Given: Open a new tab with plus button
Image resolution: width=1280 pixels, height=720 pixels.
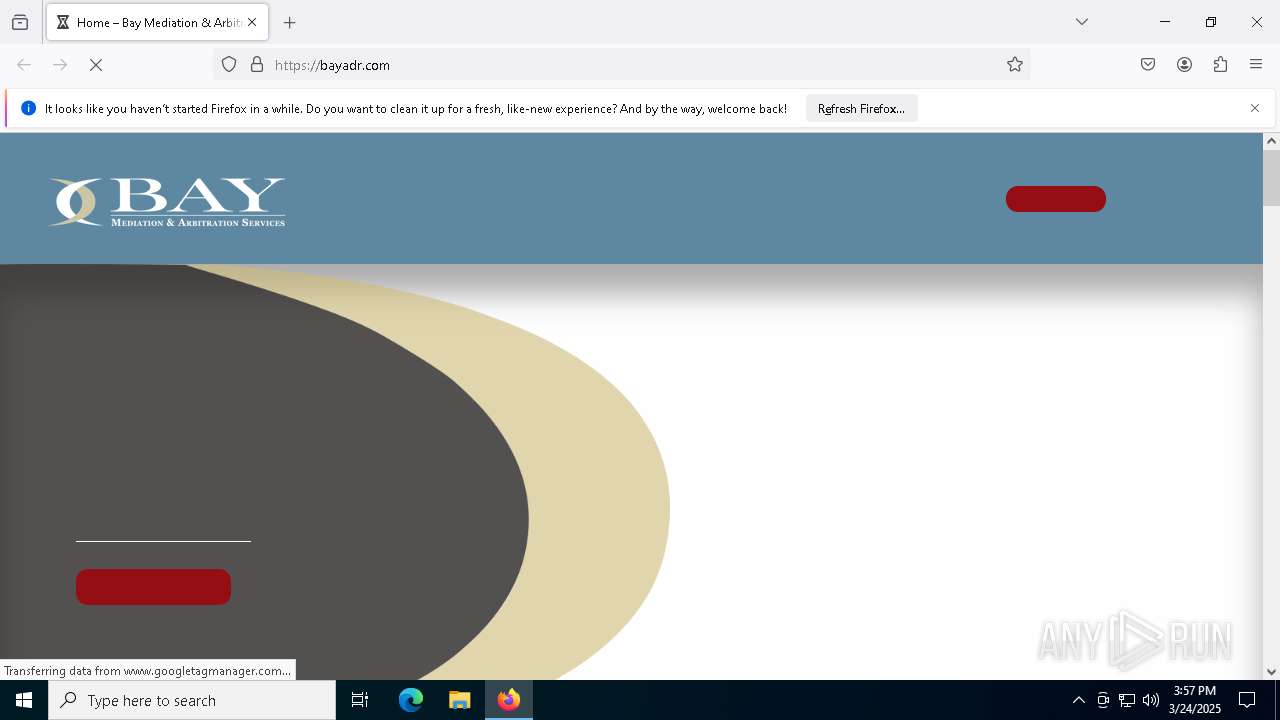Looking at the screenshot, I should tap(290, 22).
